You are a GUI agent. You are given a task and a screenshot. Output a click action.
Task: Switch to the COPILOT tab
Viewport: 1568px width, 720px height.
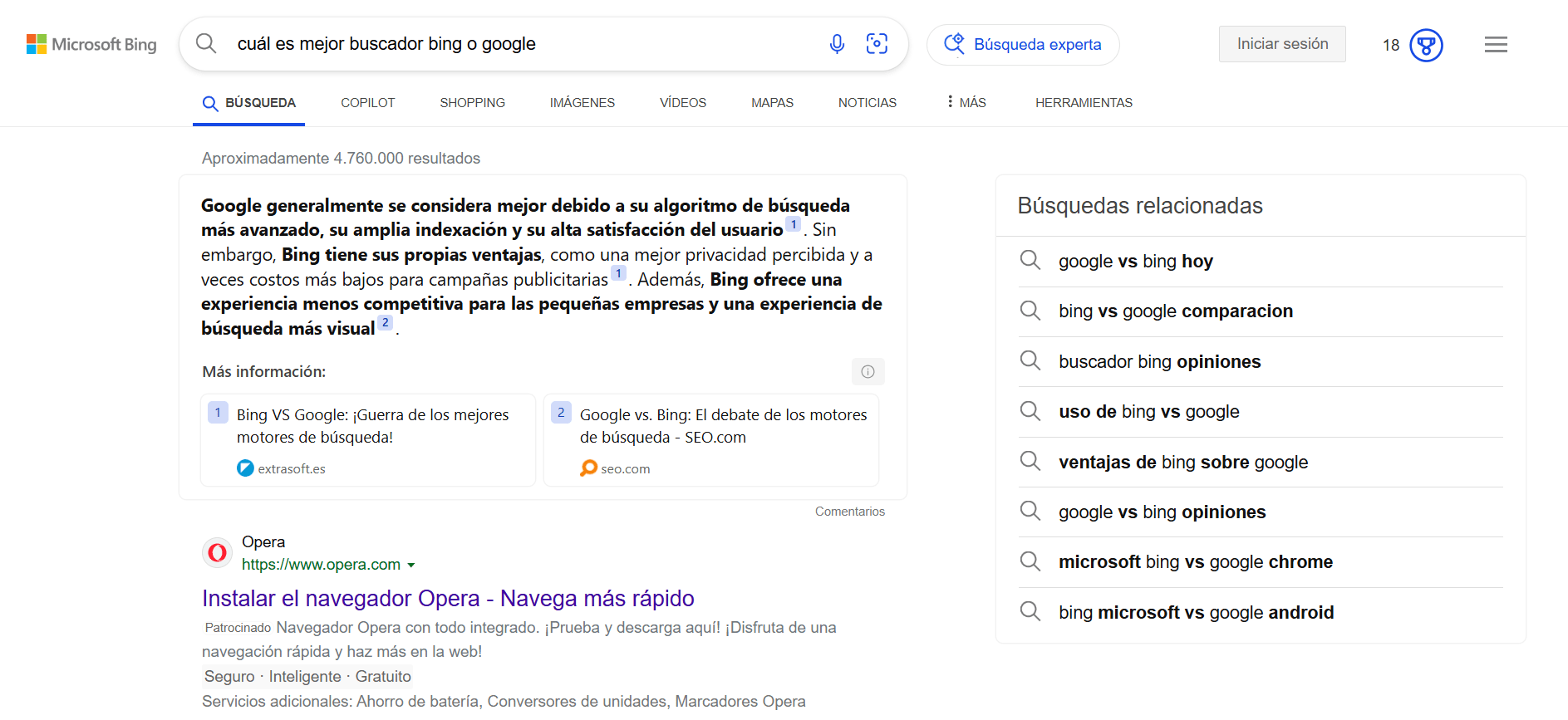368,103
